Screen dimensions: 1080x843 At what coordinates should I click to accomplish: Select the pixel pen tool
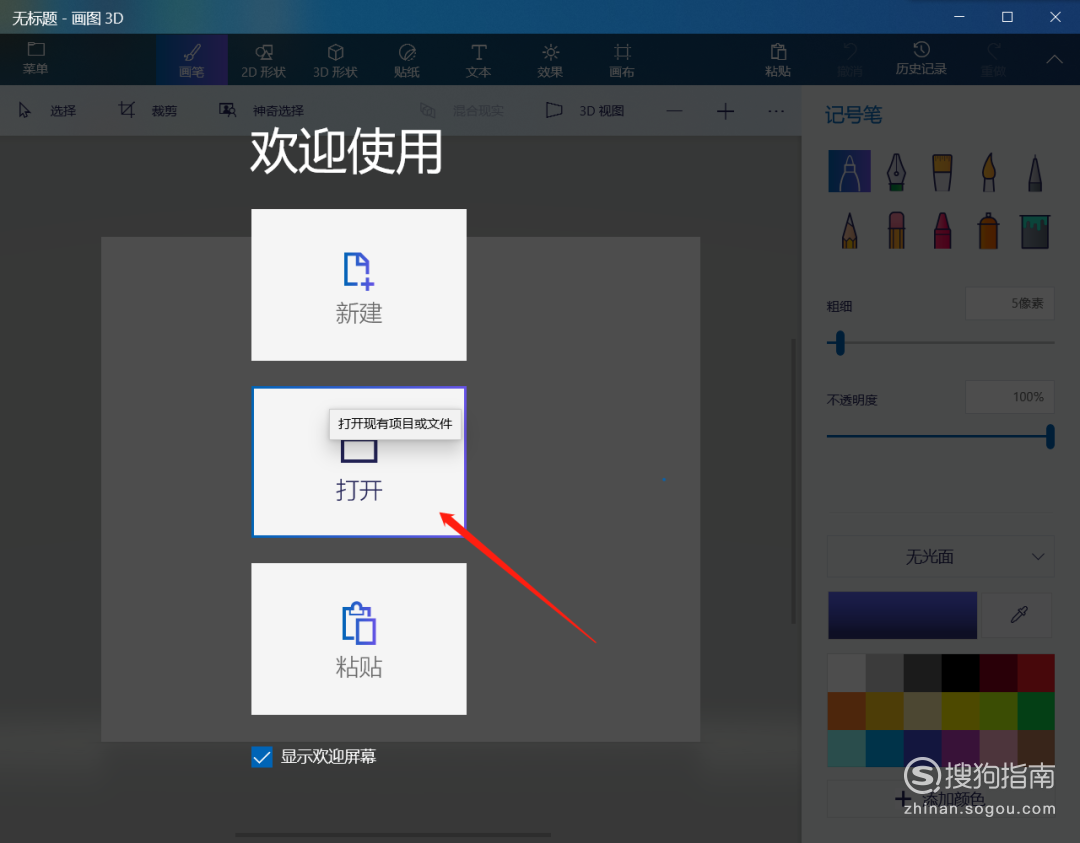tap(1035, 171)
